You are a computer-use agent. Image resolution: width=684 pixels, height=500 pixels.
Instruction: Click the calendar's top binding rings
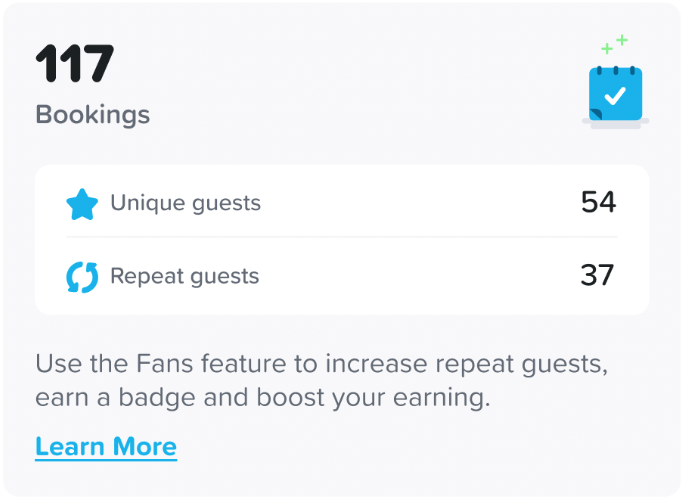coord(615,68)
